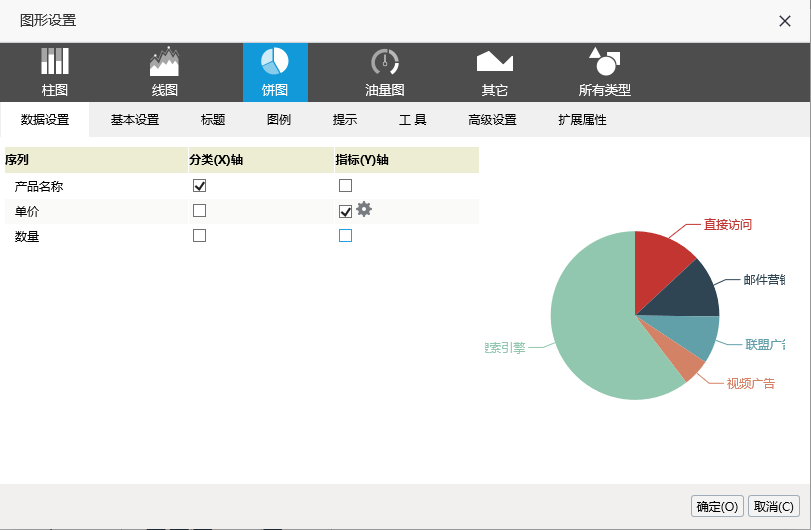Open the 提示 tab

point(345,120)
